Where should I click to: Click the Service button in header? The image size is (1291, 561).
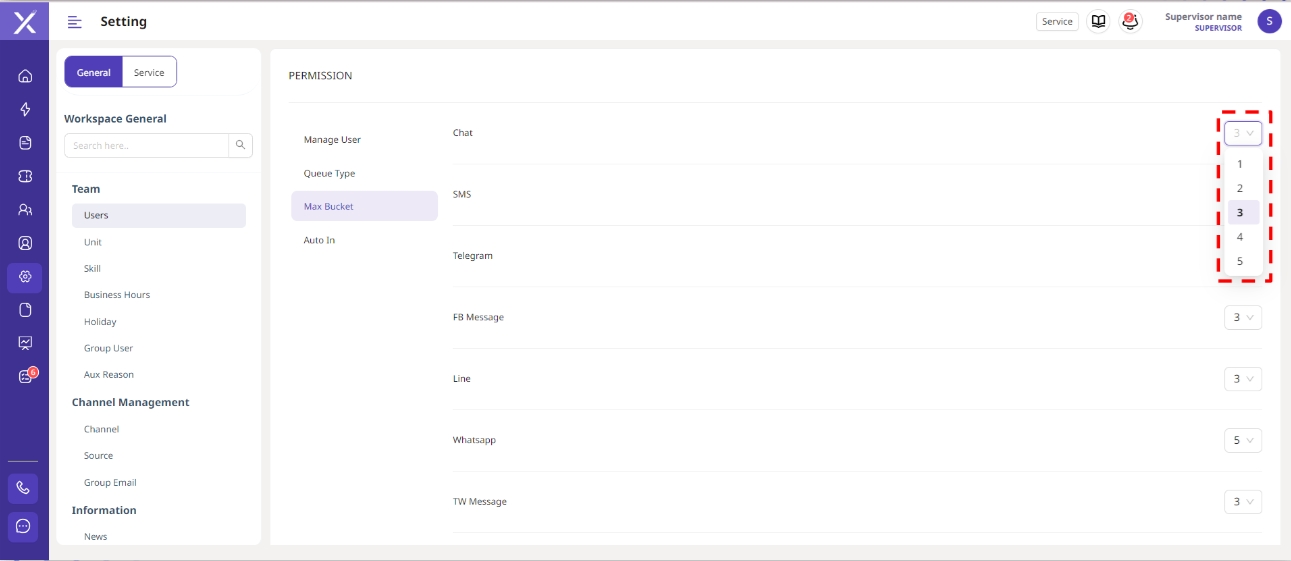point(1057,22)
